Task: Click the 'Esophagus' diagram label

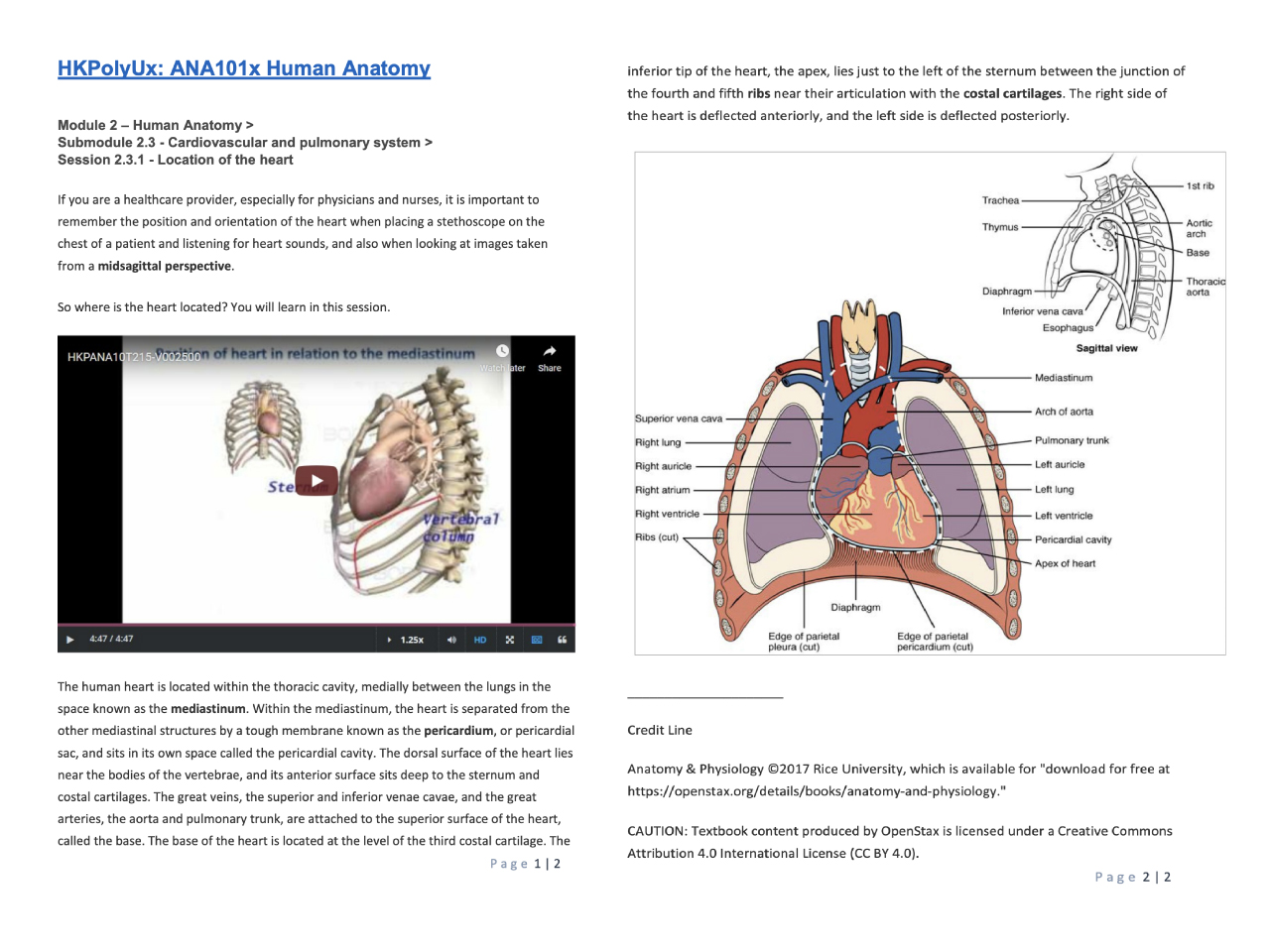Action: [1068, 328]
